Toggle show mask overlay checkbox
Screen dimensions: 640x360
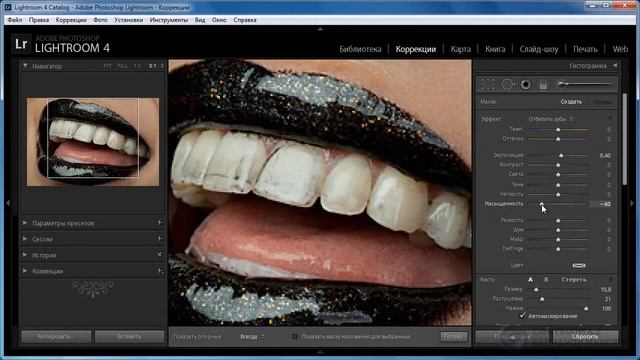tap(295, 337)
